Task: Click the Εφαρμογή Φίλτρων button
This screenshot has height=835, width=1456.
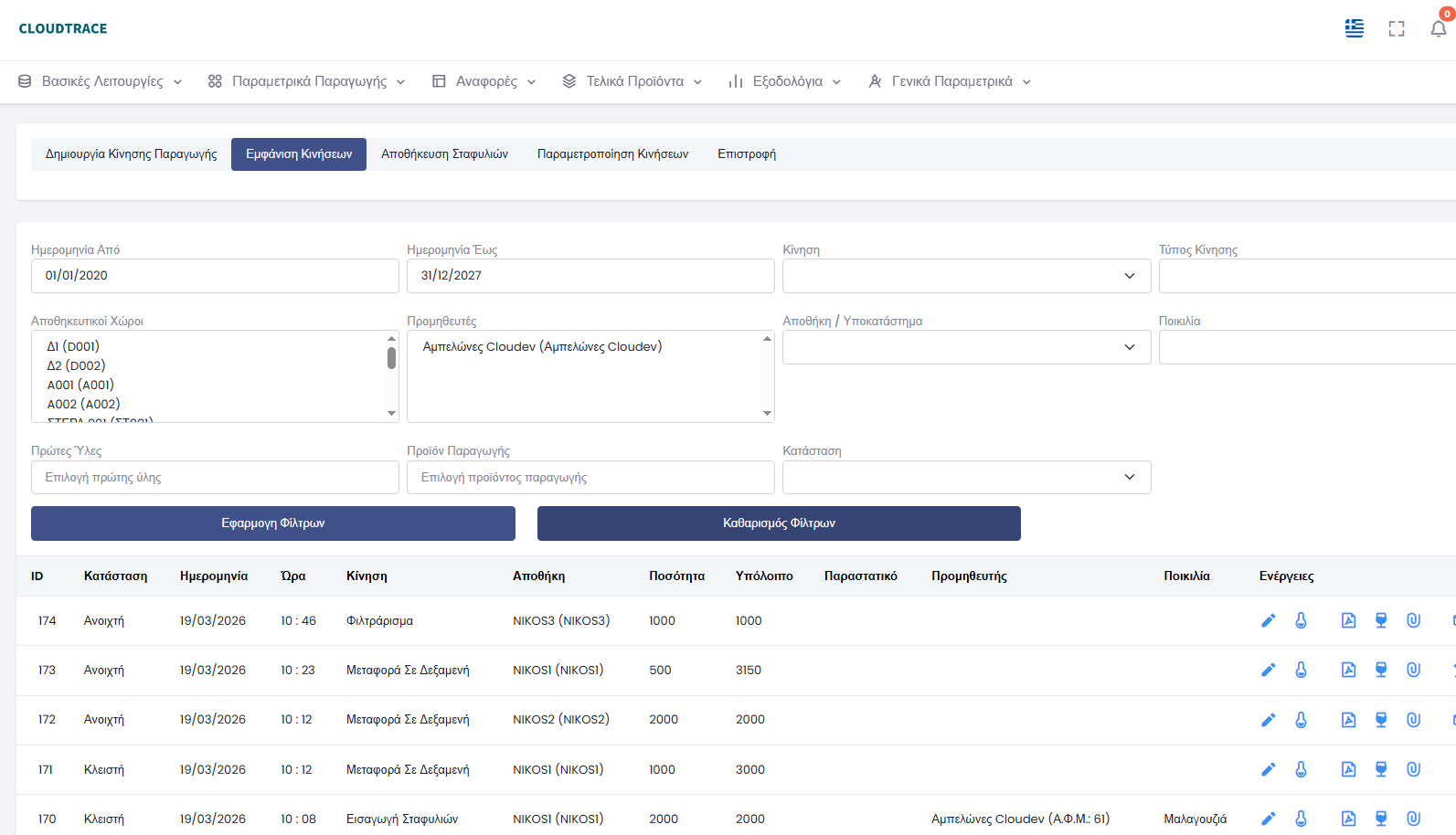Action: point(272,523)
